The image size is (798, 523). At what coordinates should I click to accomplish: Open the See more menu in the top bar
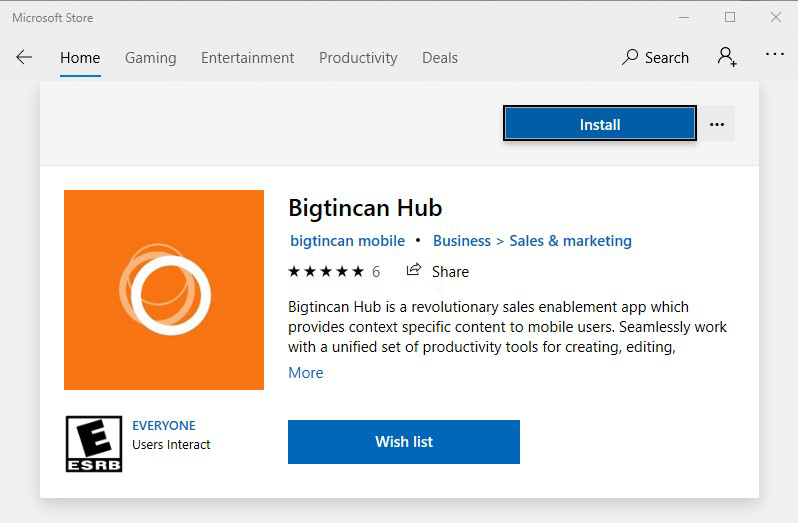tap(775, 54)
